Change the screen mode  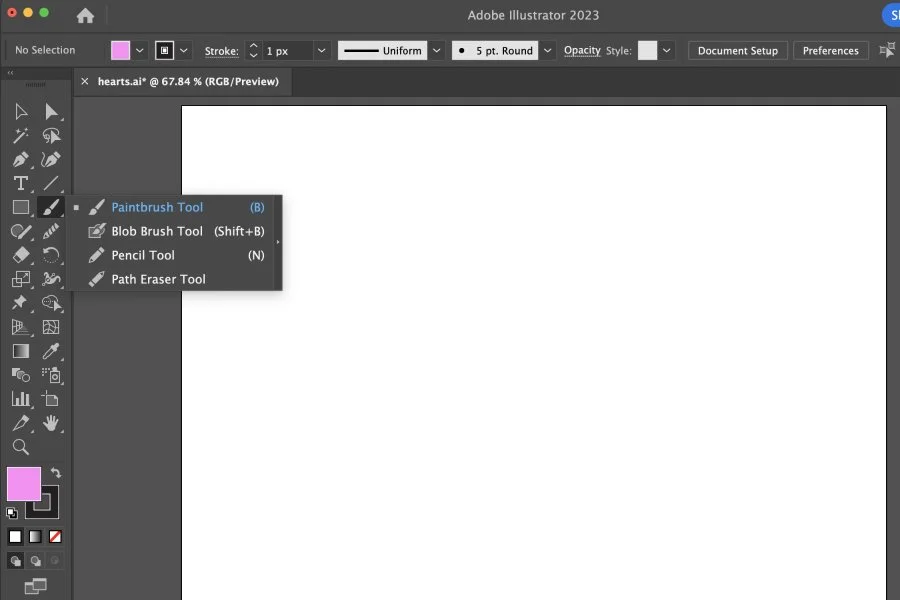click(x=36, y=586)
